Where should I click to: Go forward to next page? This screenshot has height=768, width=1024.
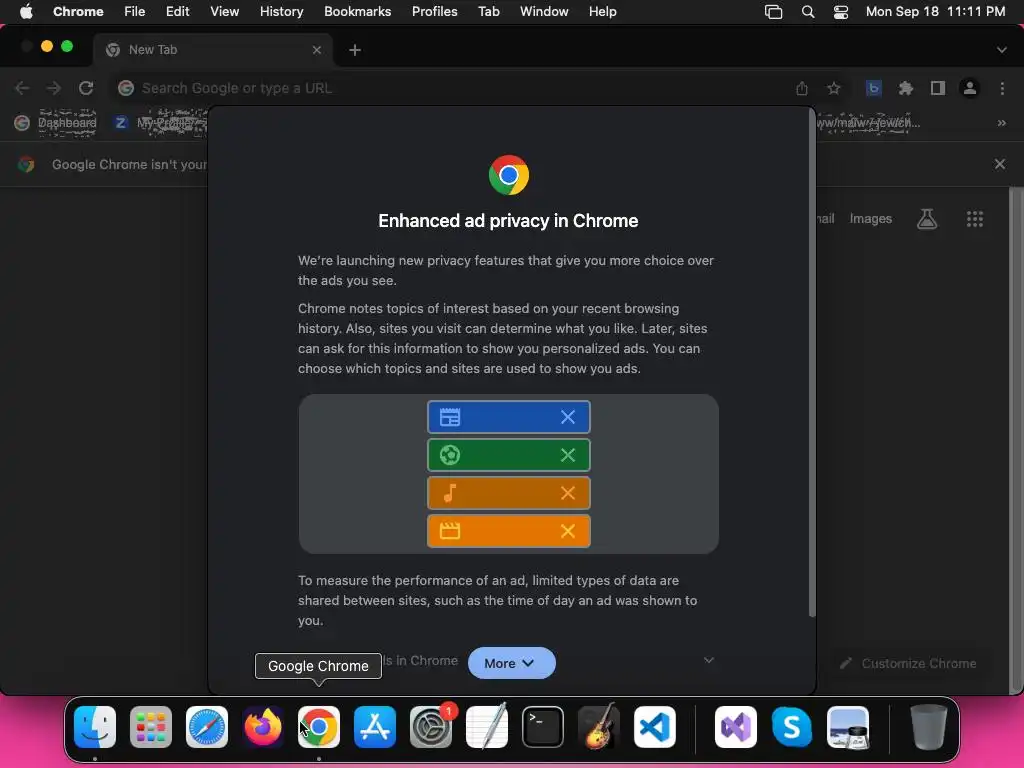coord(54,88)
